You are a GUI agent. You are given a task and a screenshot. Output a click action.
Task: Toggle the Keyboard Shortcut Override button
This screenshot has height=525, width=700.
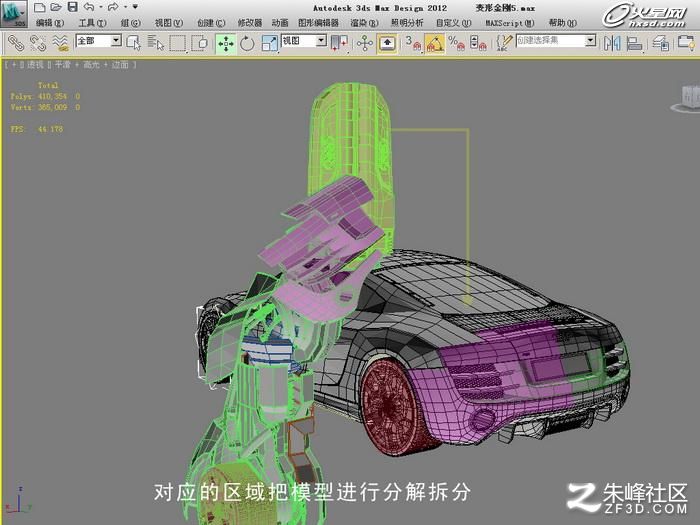pyautogui.click(x=387, y=44)
